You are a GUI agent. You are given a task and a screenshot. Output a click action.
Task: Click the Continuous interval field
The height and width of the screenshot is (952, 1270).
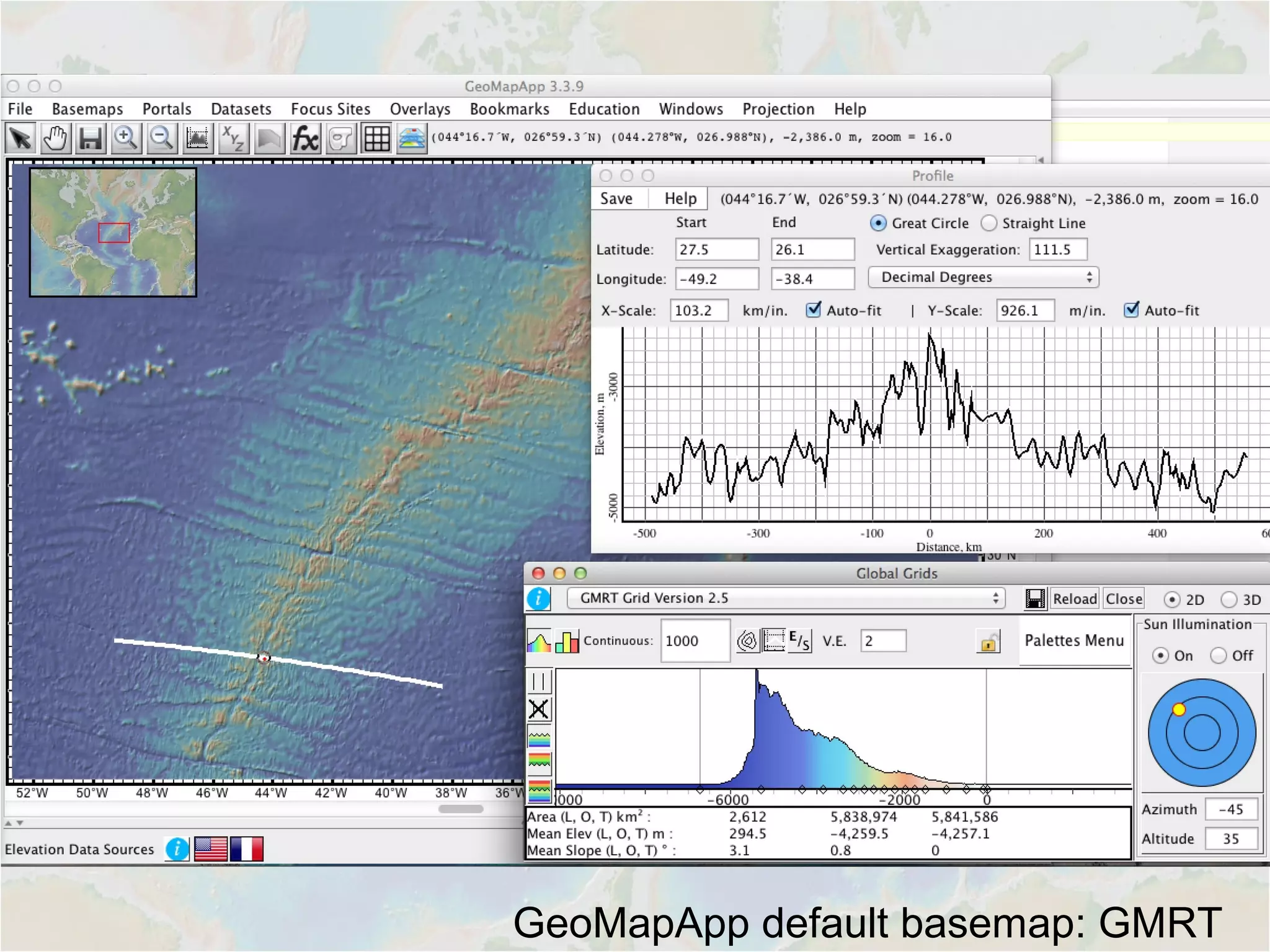click(x=695, y=641)
